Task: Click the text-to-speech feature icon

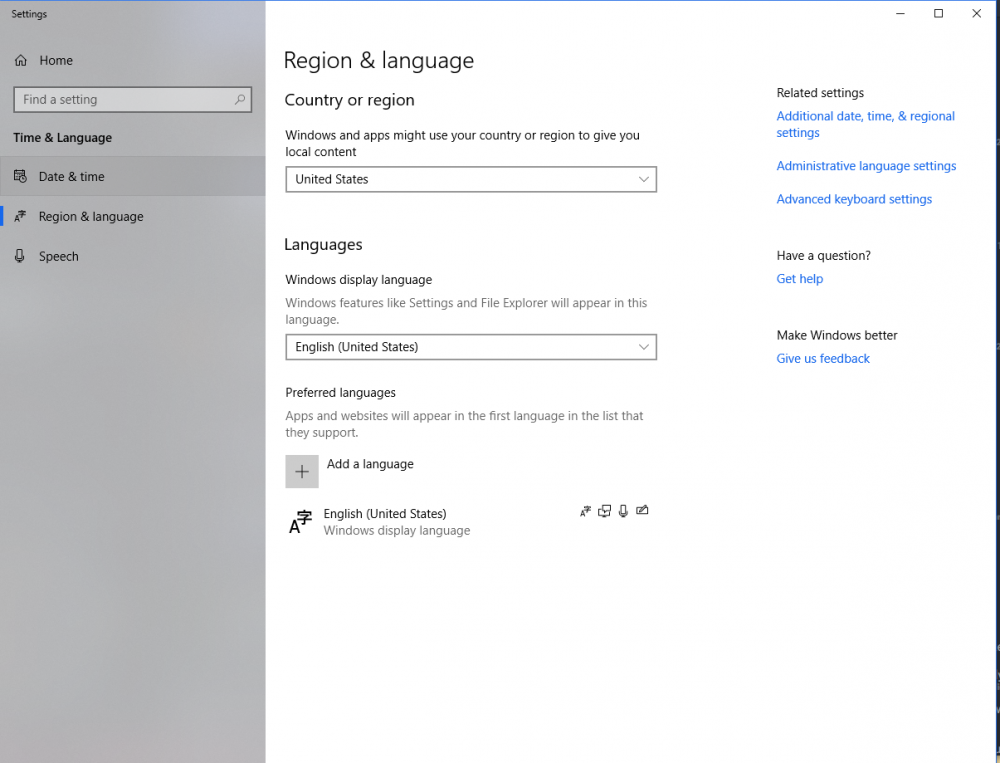Action: (x=604, y=511)
